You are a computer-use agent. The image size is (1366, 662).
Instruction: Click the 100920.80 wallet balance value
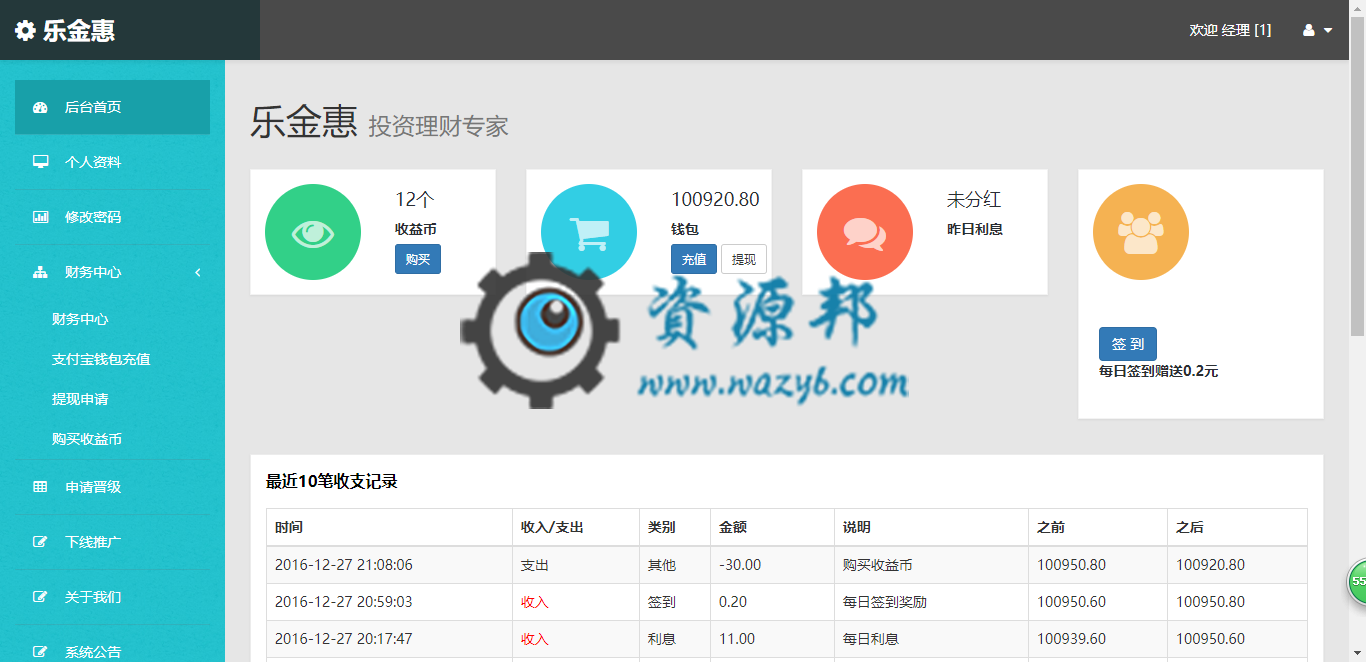715,200
